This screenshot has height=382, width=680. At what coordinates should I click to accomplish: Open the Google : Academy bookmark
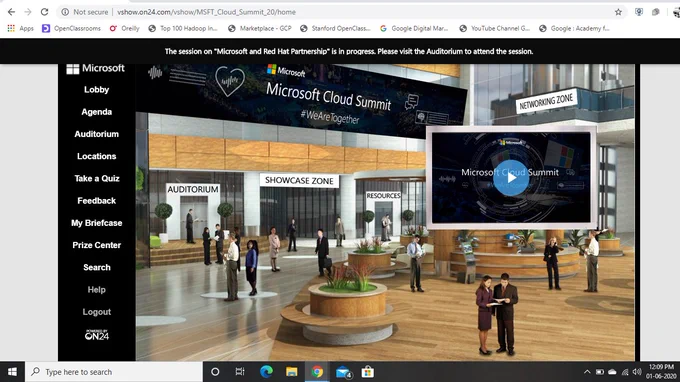[574, 28]
